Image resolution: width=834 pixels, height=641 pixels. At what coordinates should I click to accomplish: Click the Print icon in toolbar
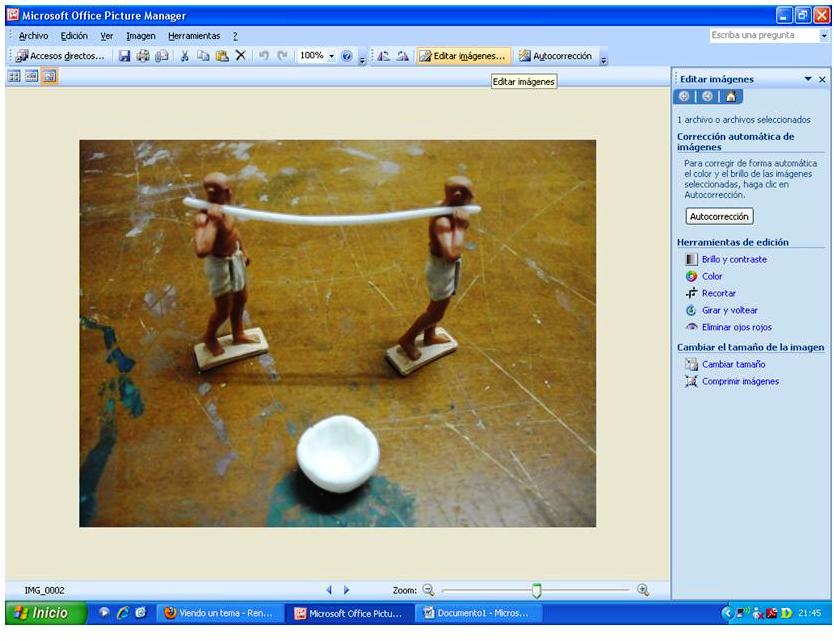click(x=143, y=56)
